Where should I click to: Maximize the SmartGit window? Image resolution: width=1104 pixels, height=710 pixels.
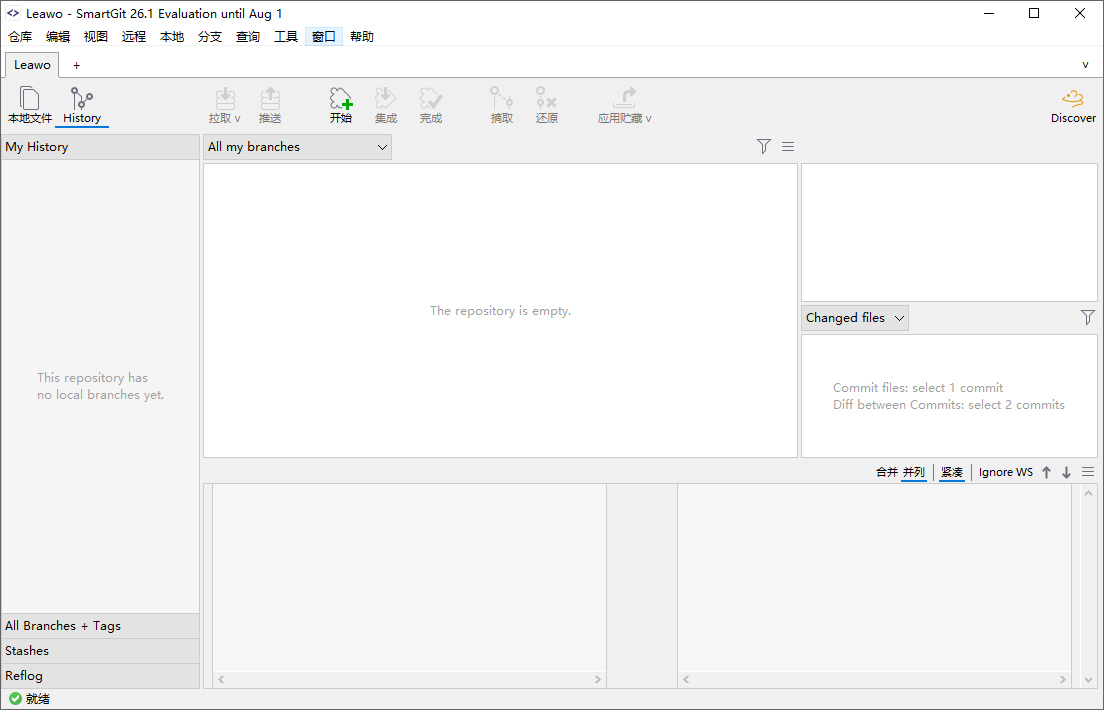1034,13
